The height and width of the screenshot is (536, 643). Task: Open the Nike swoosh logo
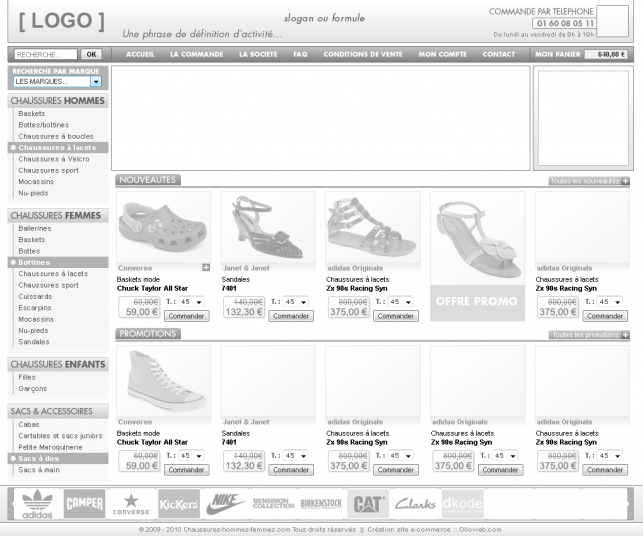[x=225, y=503]
